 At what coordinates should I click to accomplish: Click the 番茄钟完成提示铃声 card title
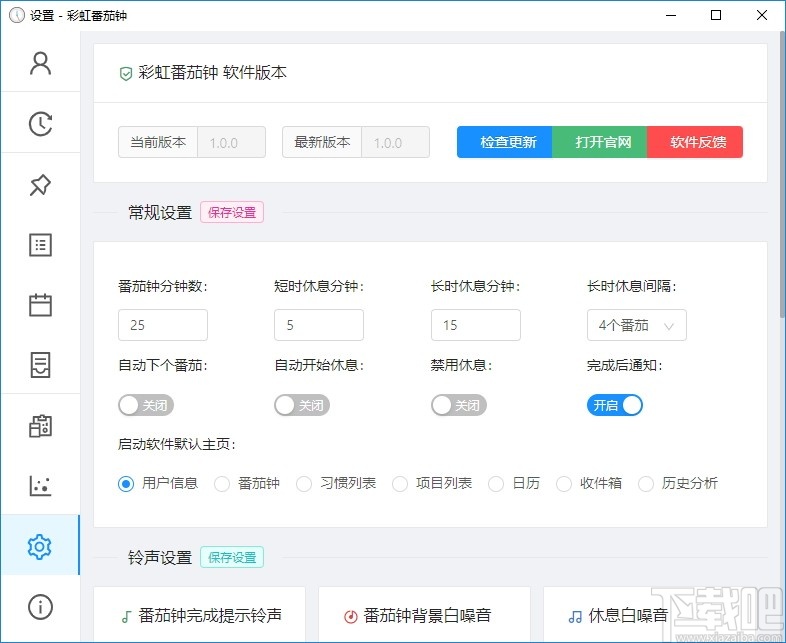pyautogui.click(x=210, y=615)
